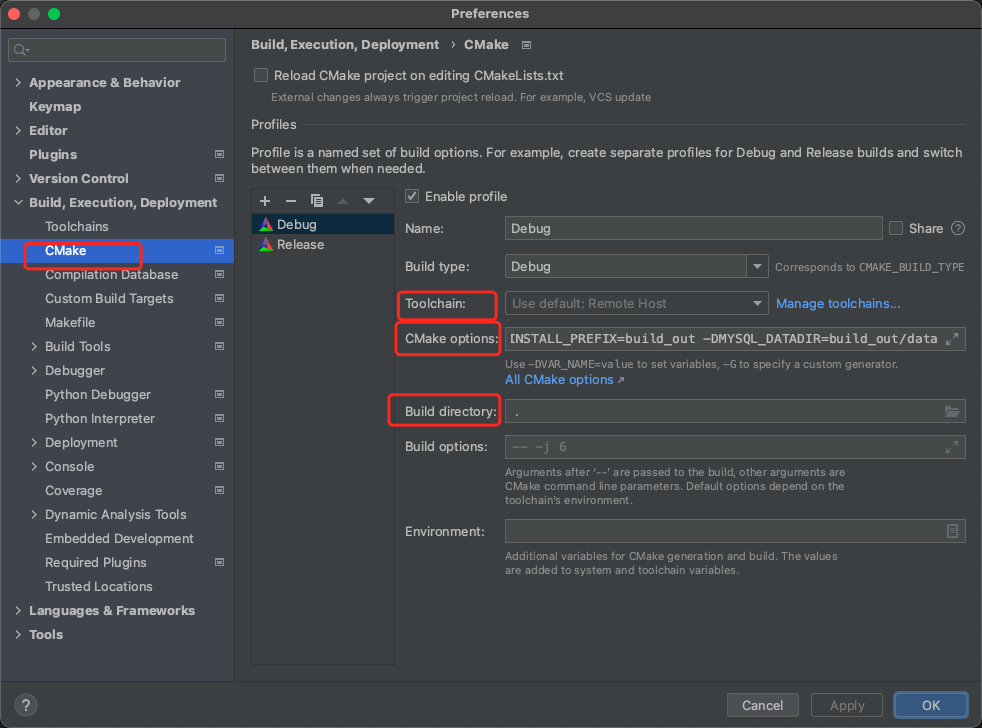This screenshot has height=728, width=982.
Task: Open the Help button at bottom left
Action: coord(26,705)
